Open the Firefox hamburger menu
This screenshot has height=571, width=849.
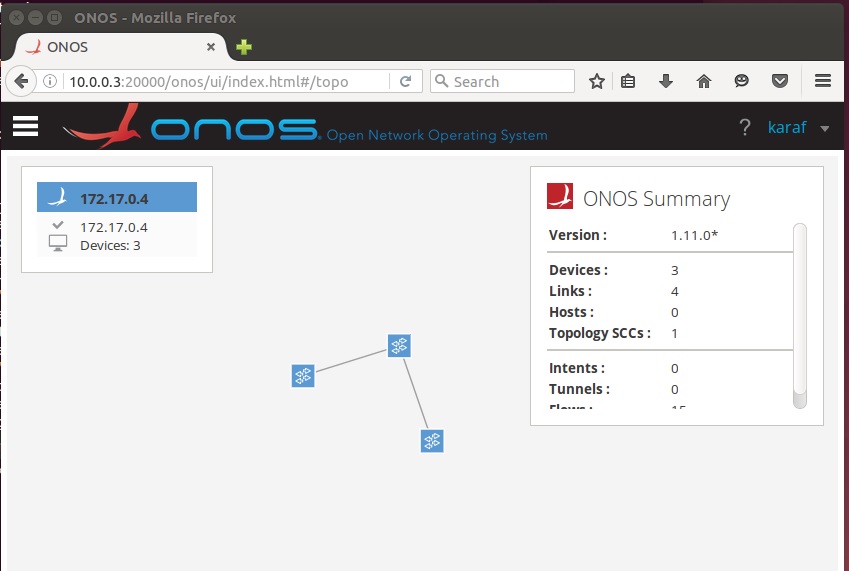(x=823, y=81)
